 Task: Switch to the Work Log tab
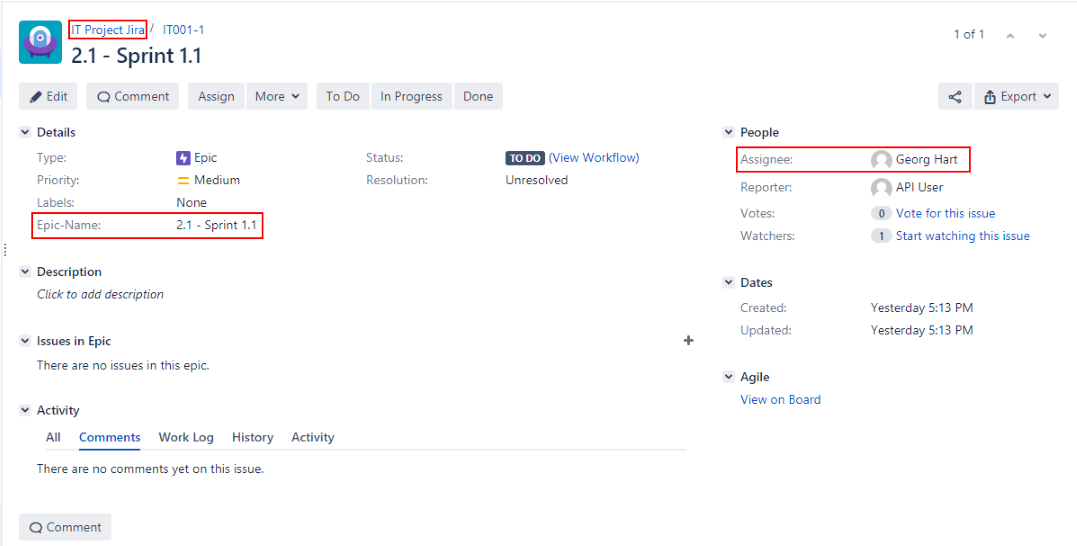point(186,438)
